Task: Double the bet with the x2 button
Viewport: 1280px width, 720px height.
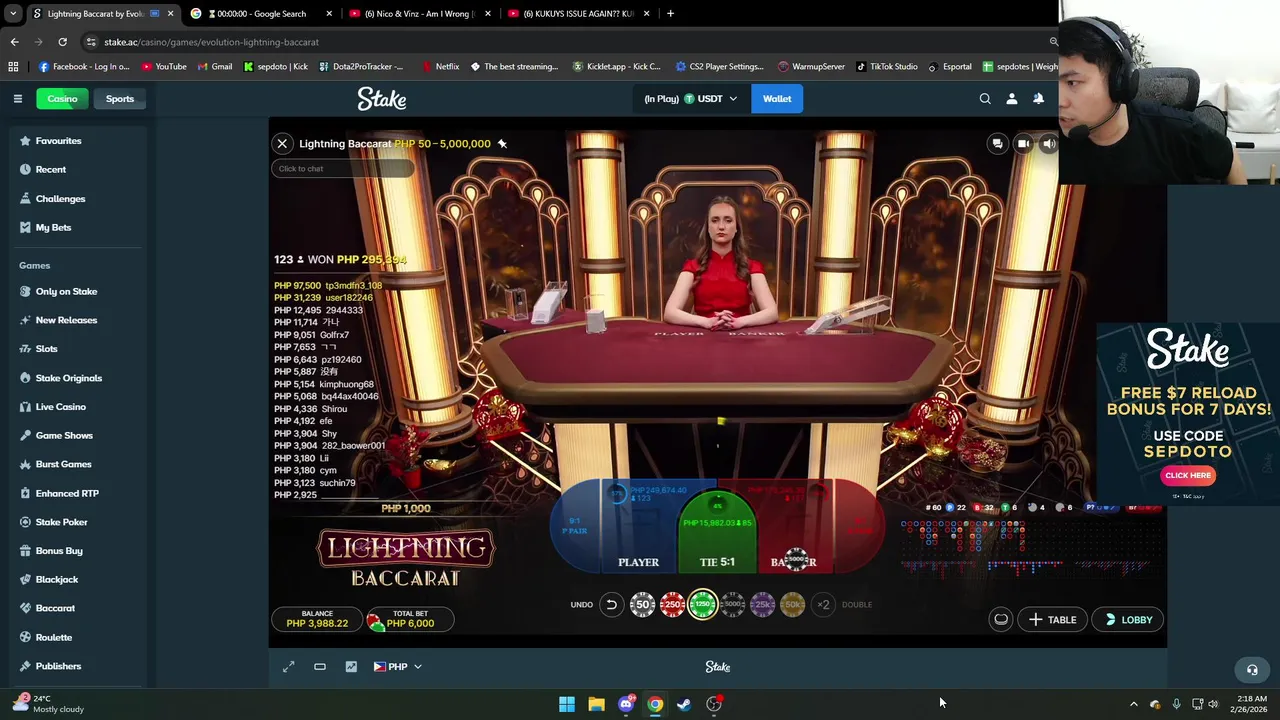Action: [x=823, y=604]
